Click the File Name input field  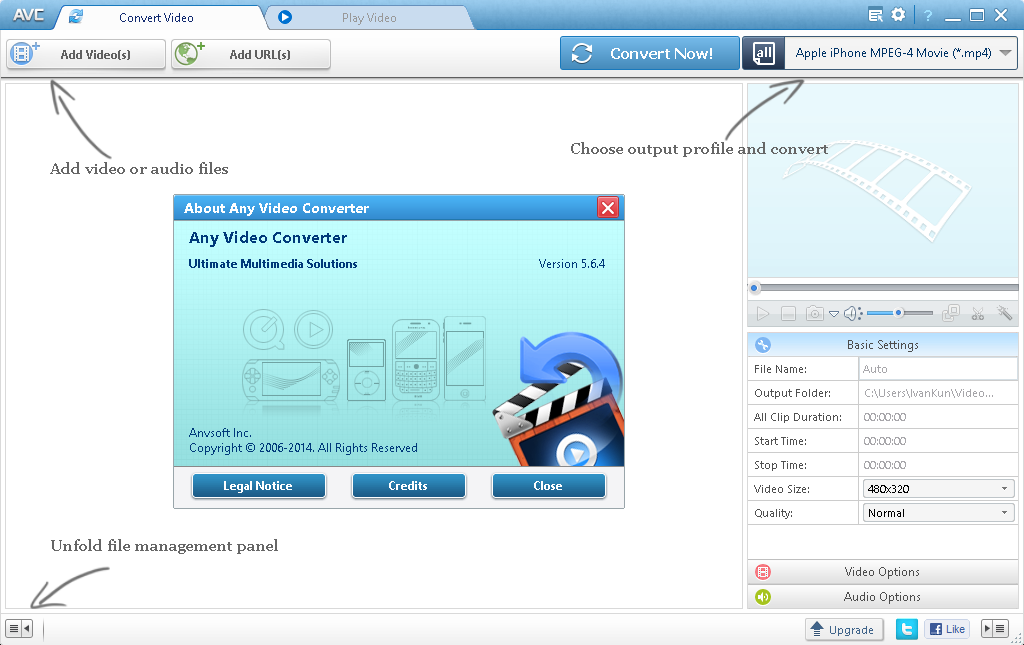(938, 369)
